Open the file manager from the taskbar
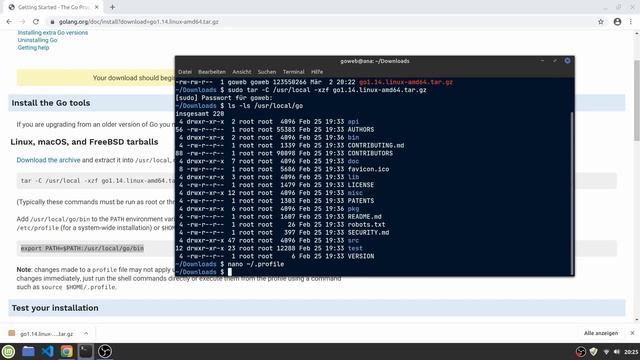640x360 pixels. pyautogui.click(x=28, y=351)
